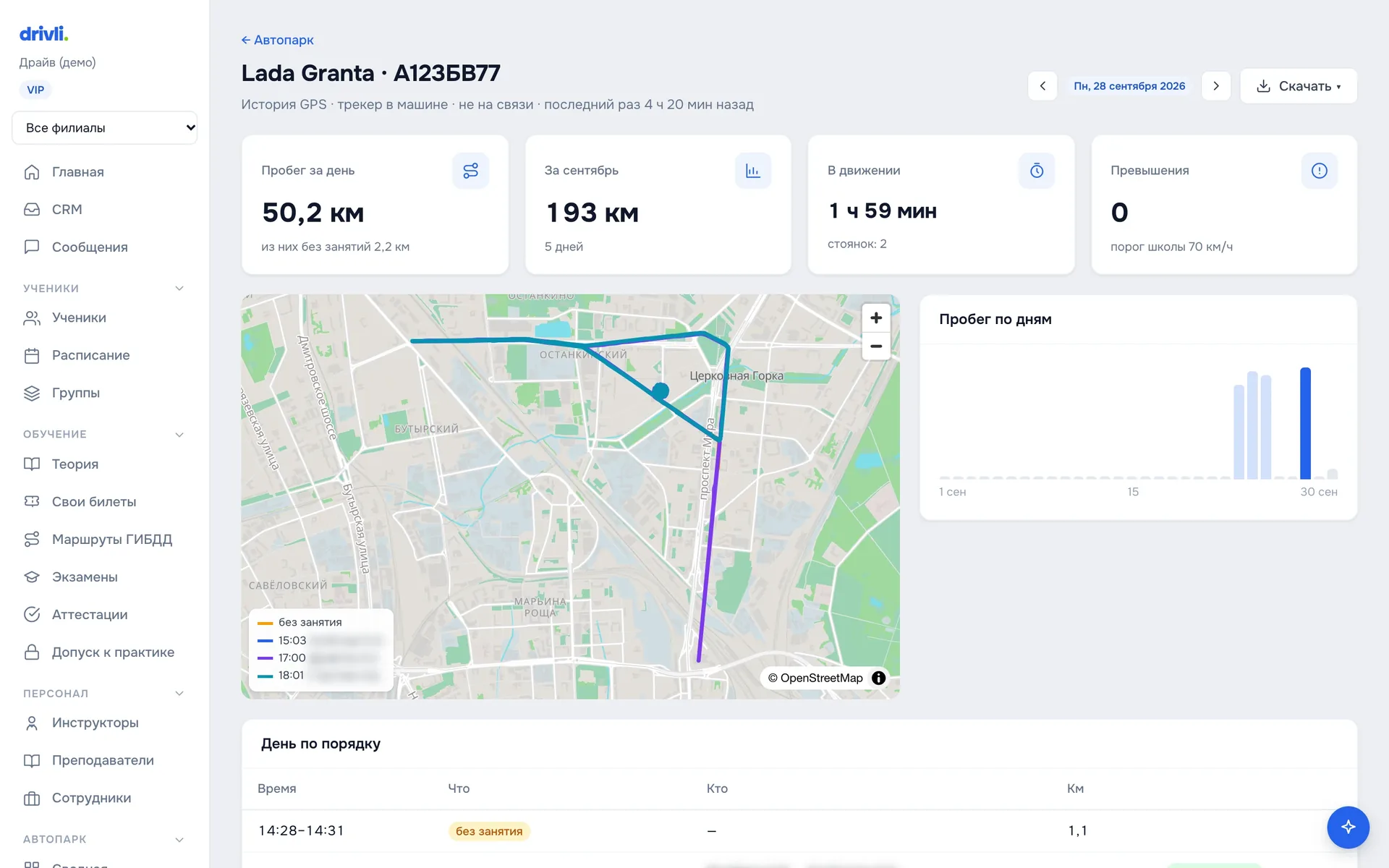Click the 50,2 км mileage value
Screen dimensions: 1389x868
coord(313,213)
